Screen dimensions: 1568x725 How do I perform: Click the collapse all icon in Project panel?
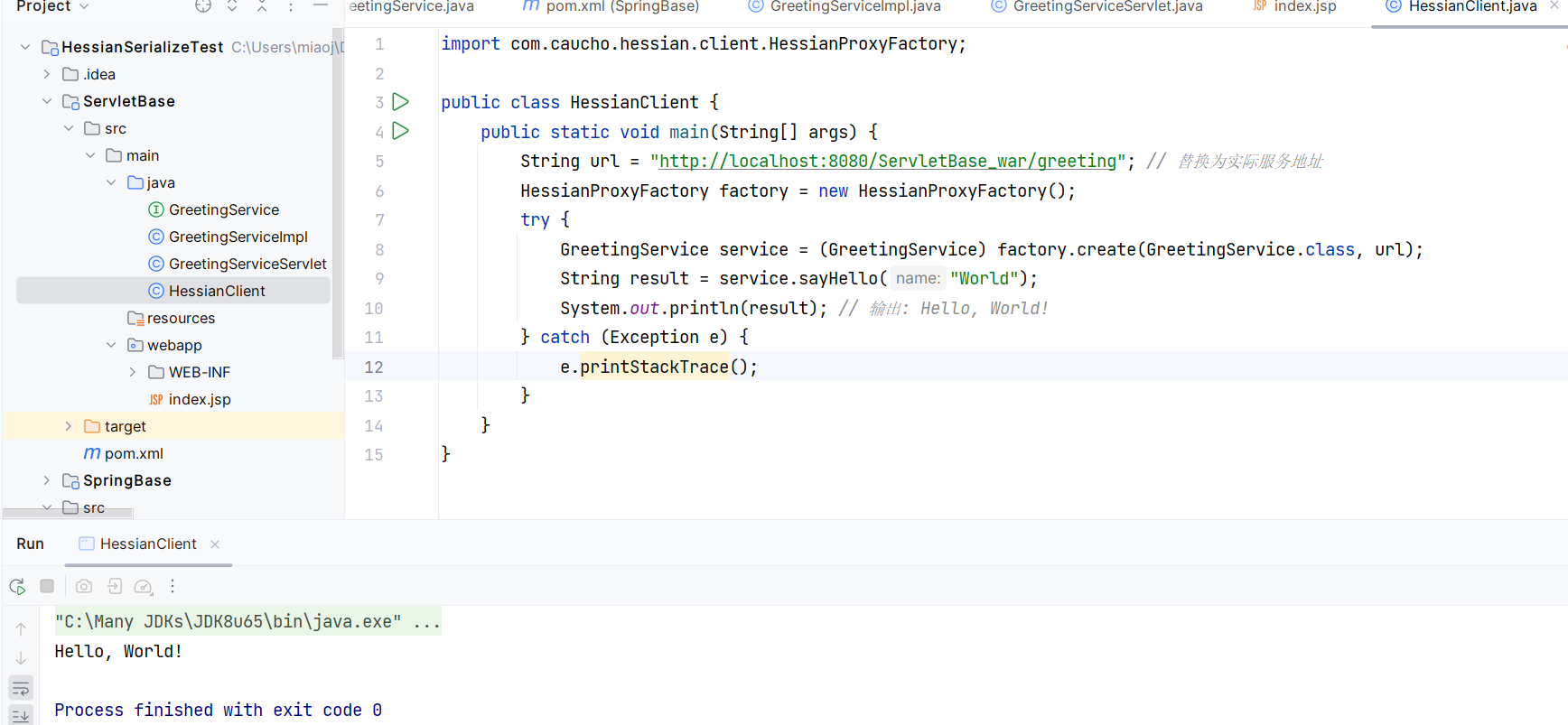click(x=261, y=6)
